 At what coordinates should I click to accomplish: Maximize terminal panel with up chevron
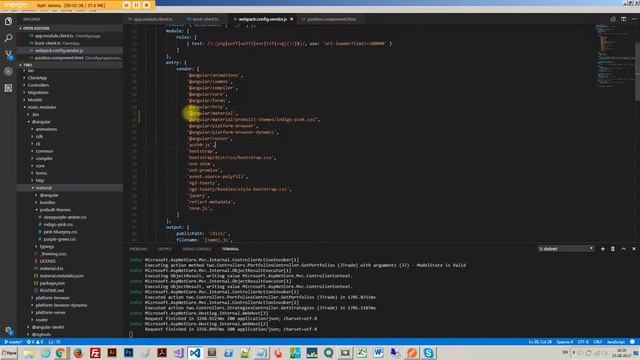623,249
